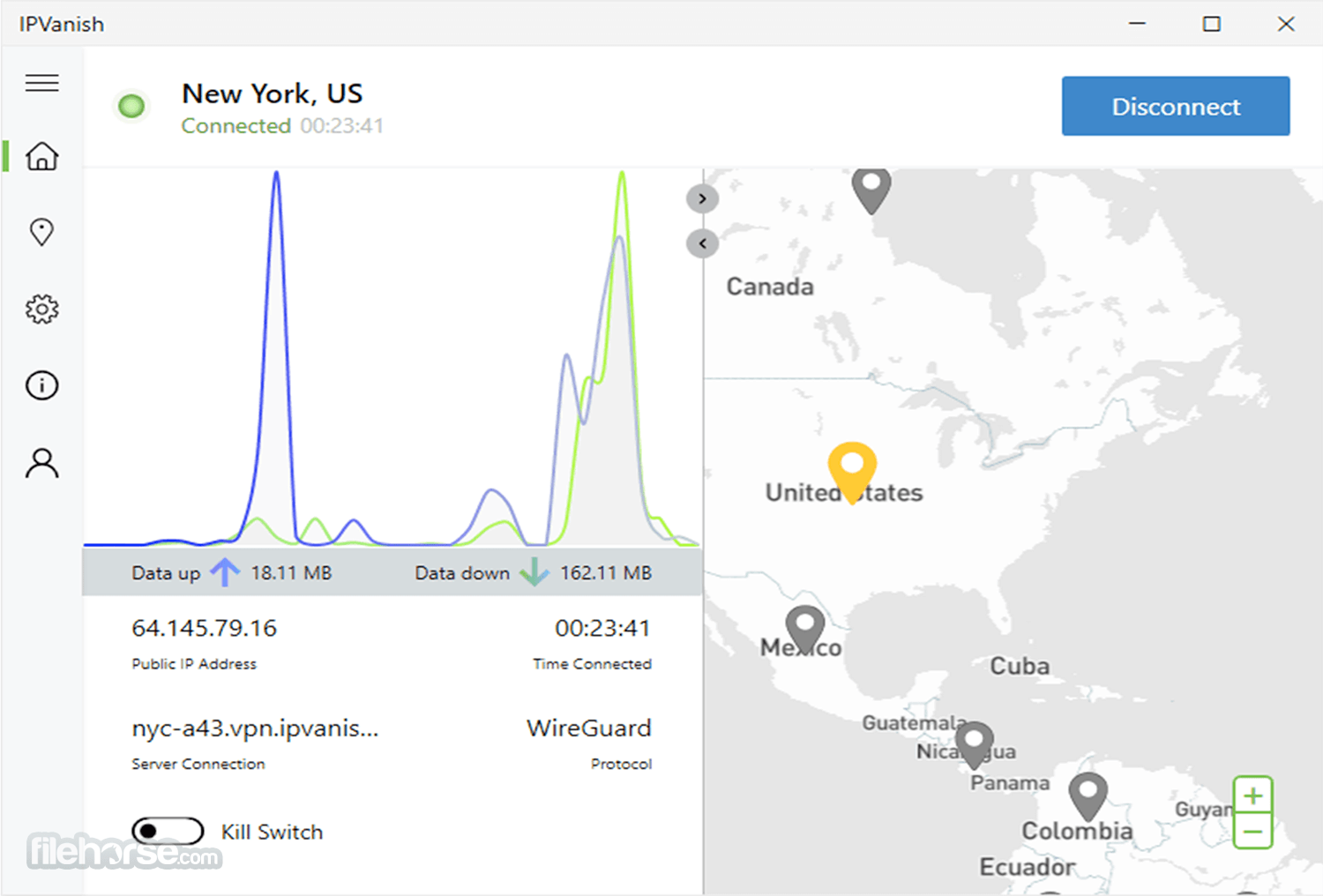Open the Information icon in sidebar
This screenshot has width=1323, height=896.
click(42, 385)
